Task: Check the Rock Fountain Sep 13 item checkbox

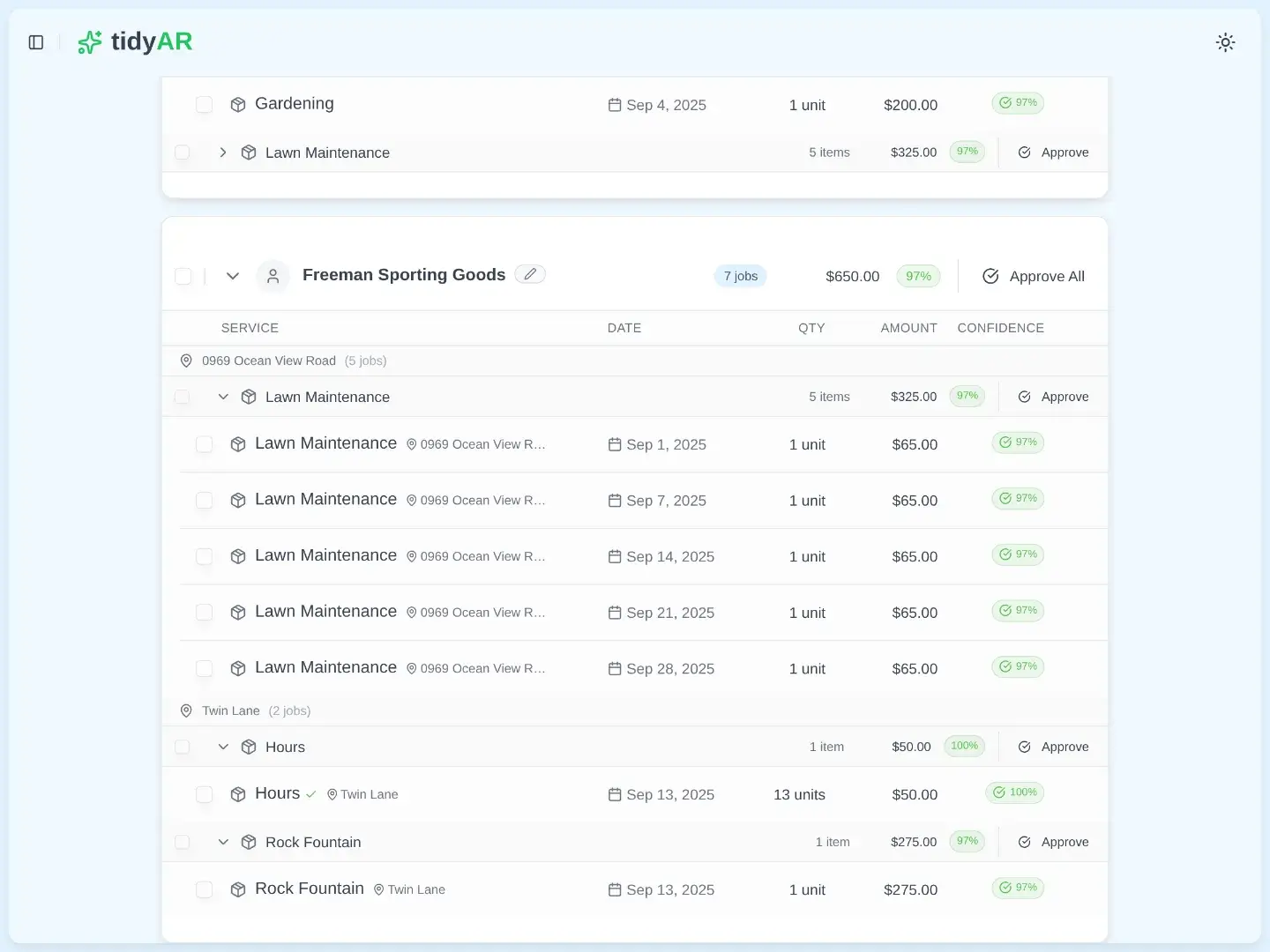Action: pos(204,889)
